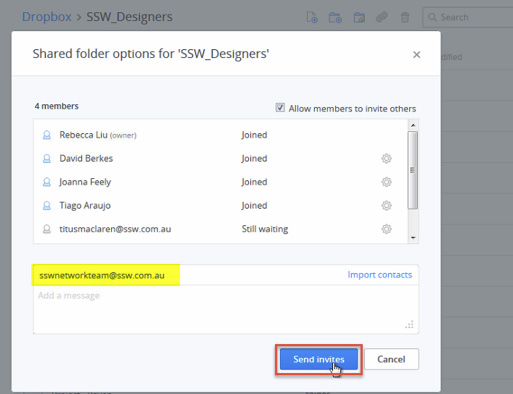Viewport: 513px width, 394px height.
Task: Toggle Allow members to invite others checkbox
Action: (x=280, y=108)
